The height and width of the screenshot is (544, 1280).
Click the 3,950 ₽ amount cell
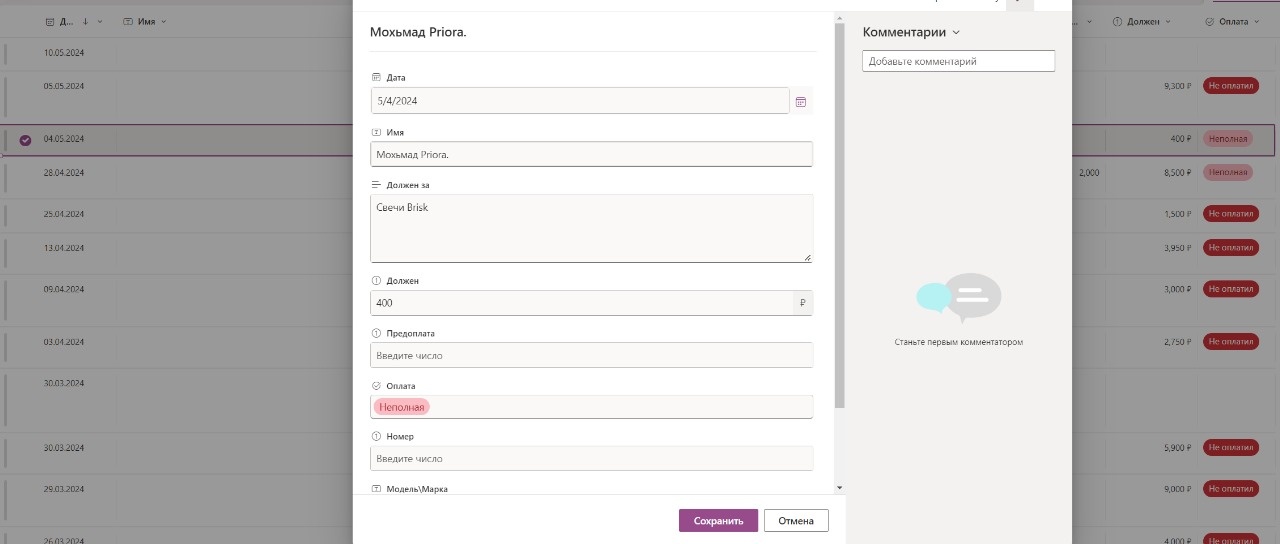pyautogui.click(x=1178, y=248)
